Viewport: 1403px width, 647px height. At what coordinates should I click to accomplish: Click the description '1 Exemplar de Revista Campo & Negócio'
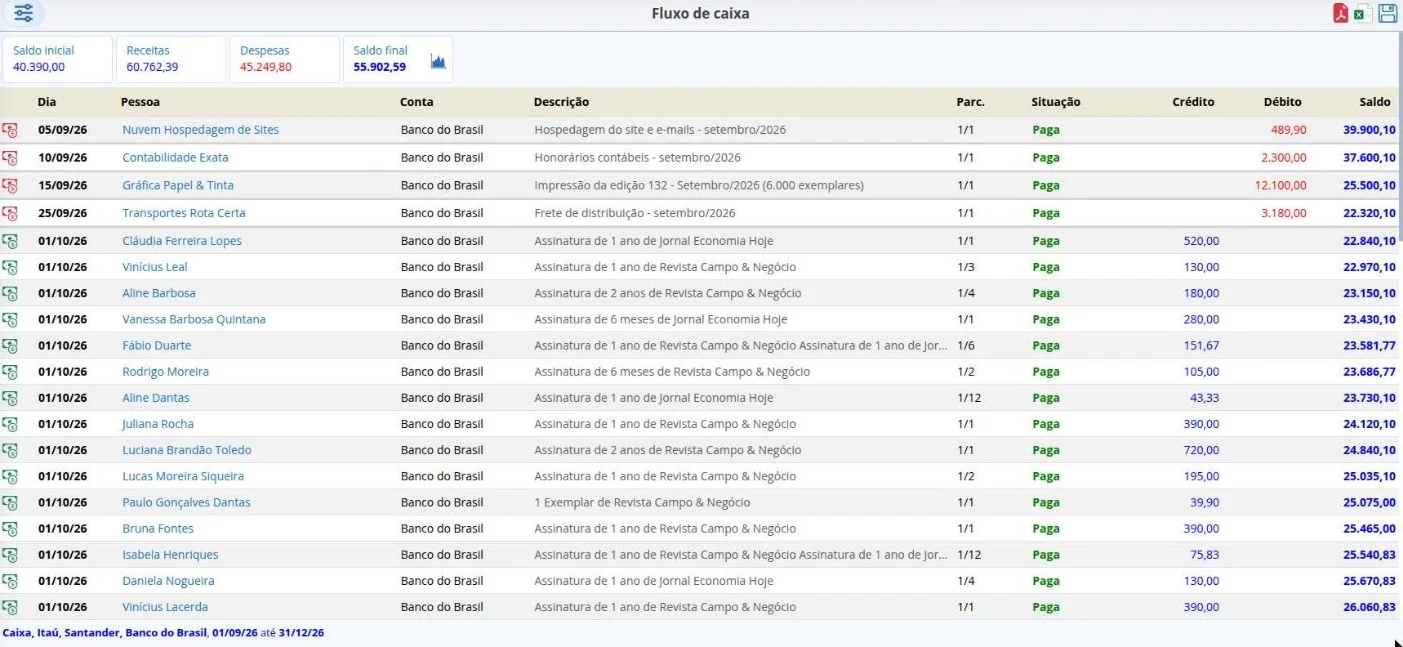(642, 502)
